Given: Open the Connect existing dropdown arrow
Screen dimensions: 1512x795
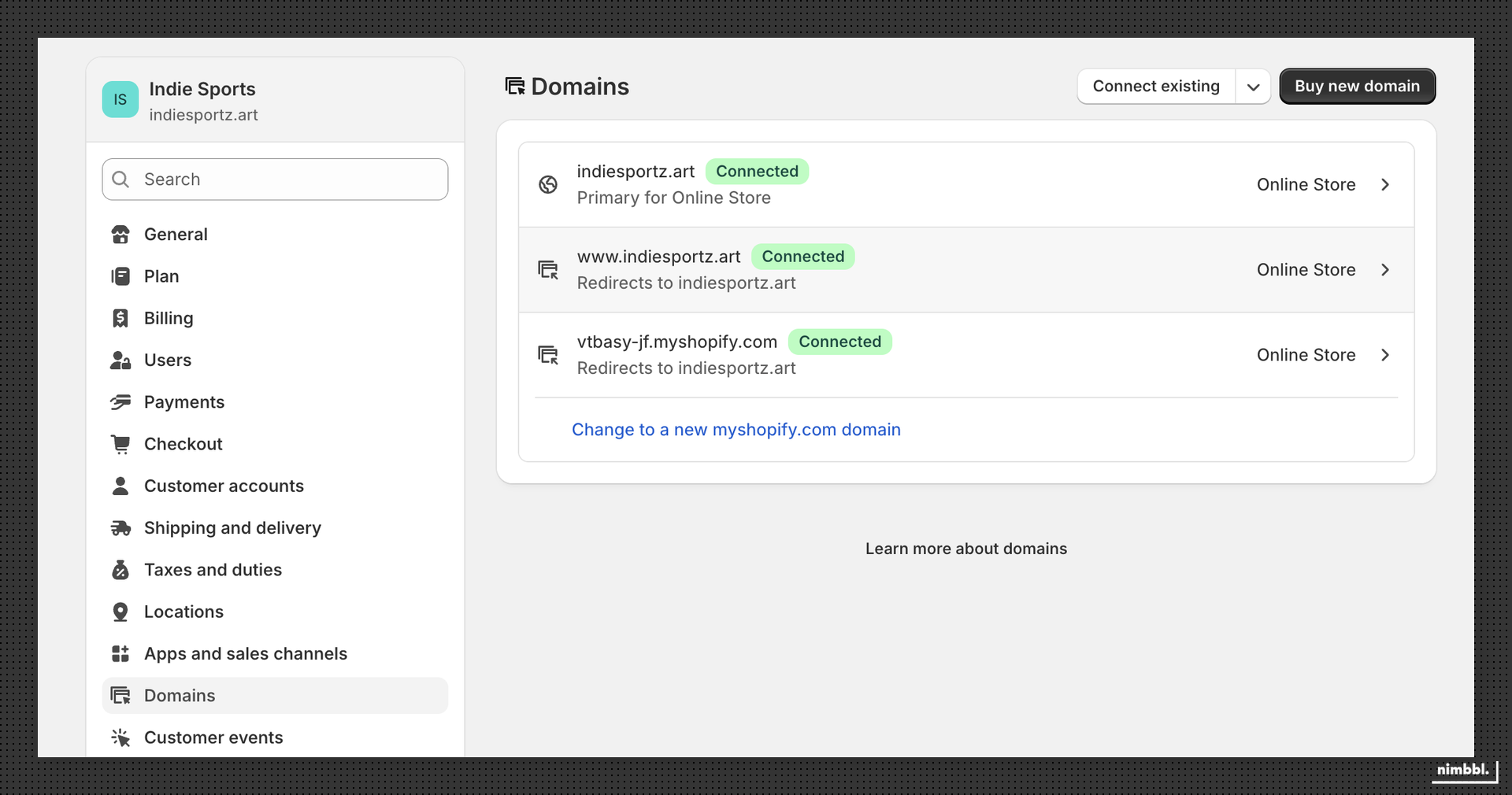Looking at the screenshot, I should (x=1253, y=87).
